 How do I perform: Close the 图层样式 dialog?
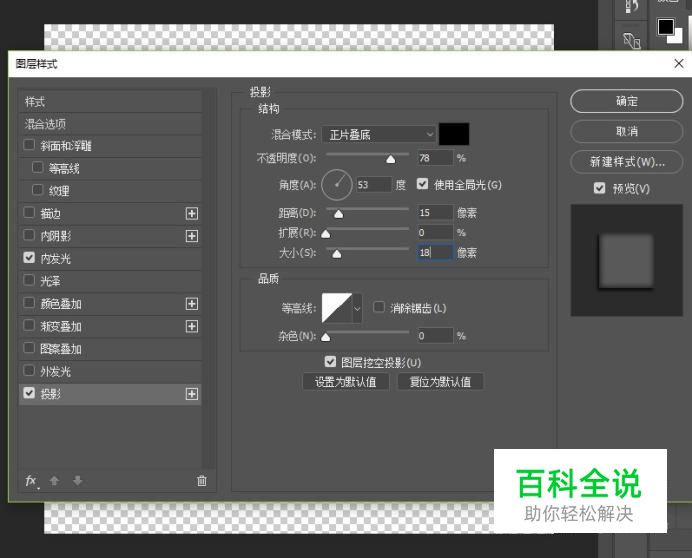[679, 64]
